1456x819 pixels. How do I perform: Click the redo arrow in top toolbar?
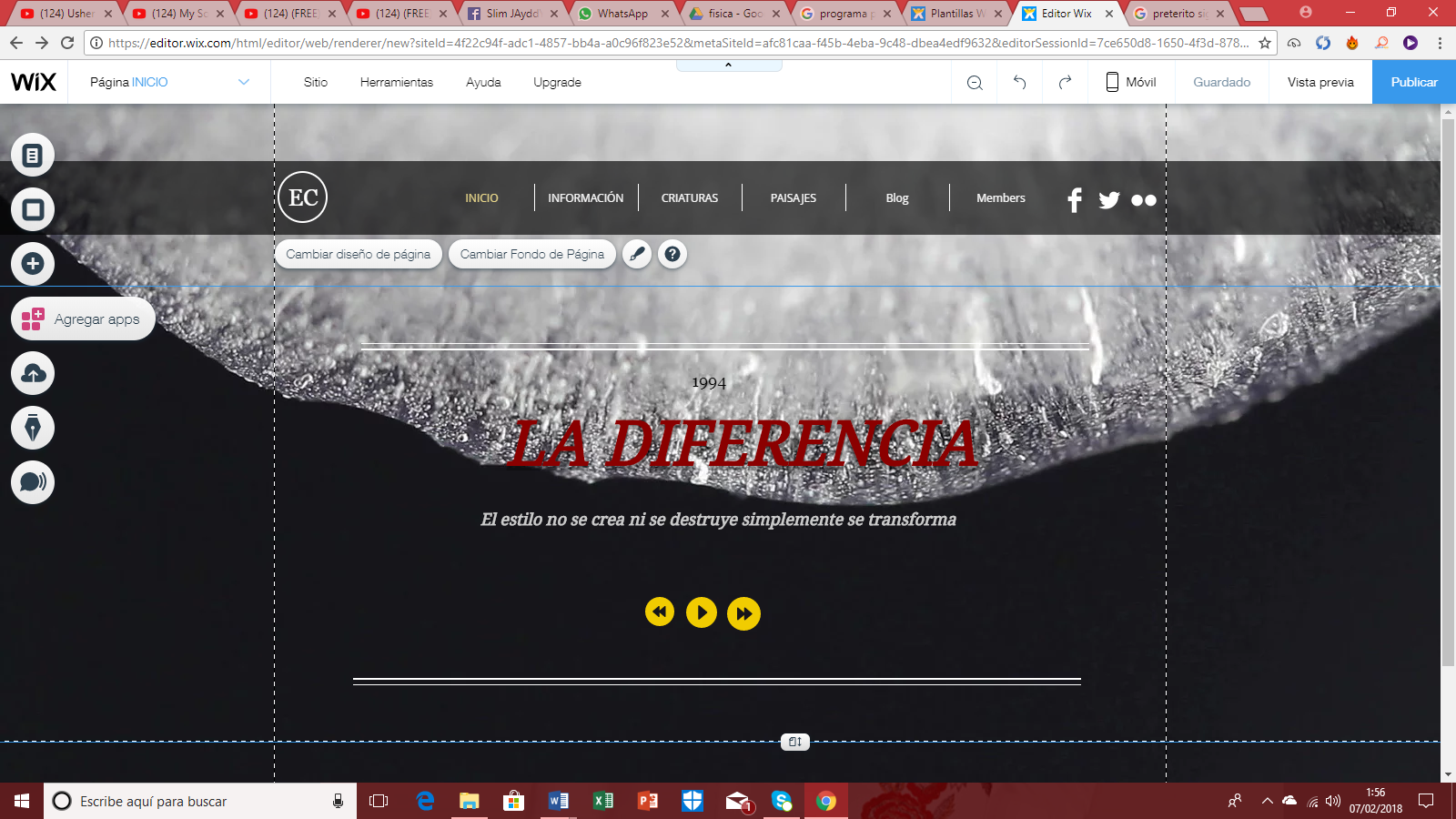coord(1065,83)
